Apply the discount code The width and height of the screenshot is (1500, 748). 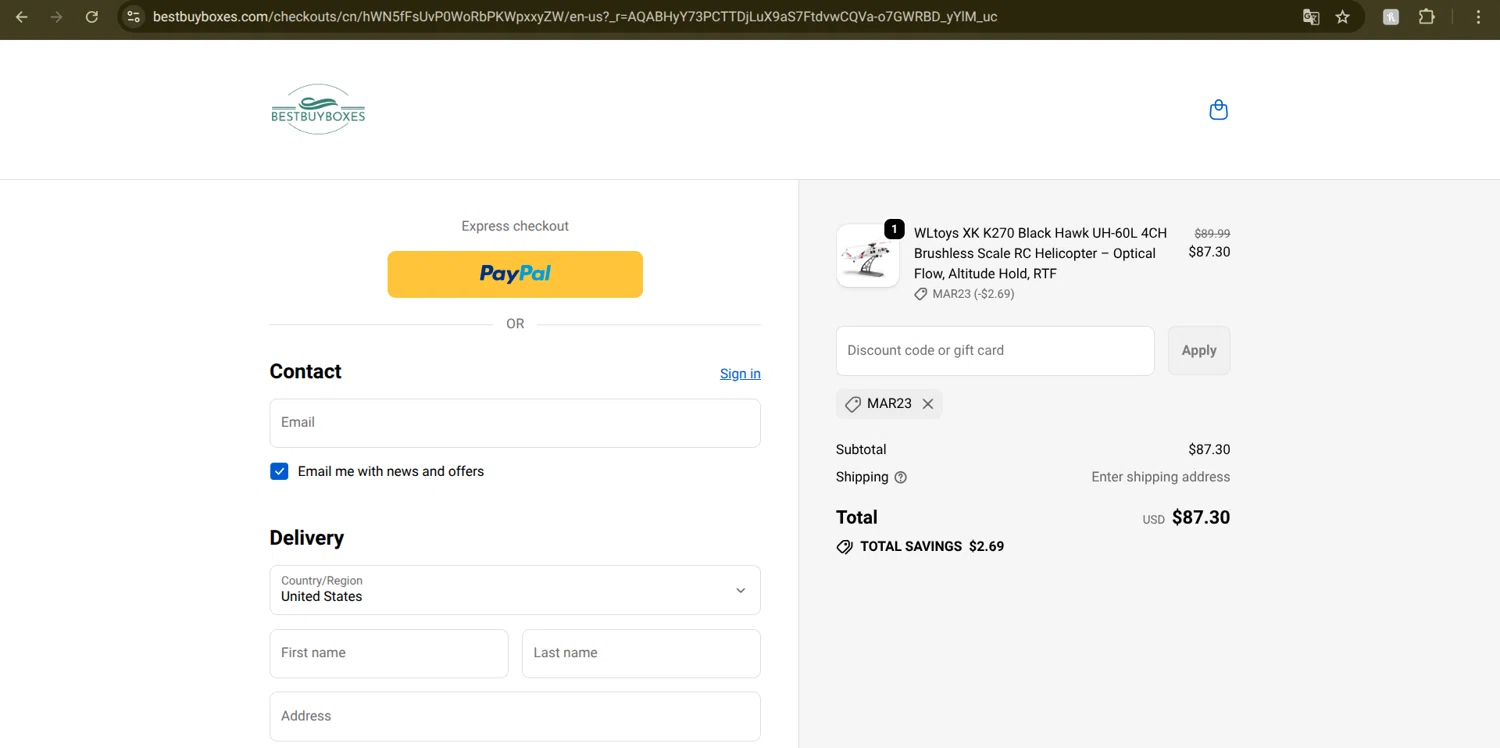click(1199, 351)
